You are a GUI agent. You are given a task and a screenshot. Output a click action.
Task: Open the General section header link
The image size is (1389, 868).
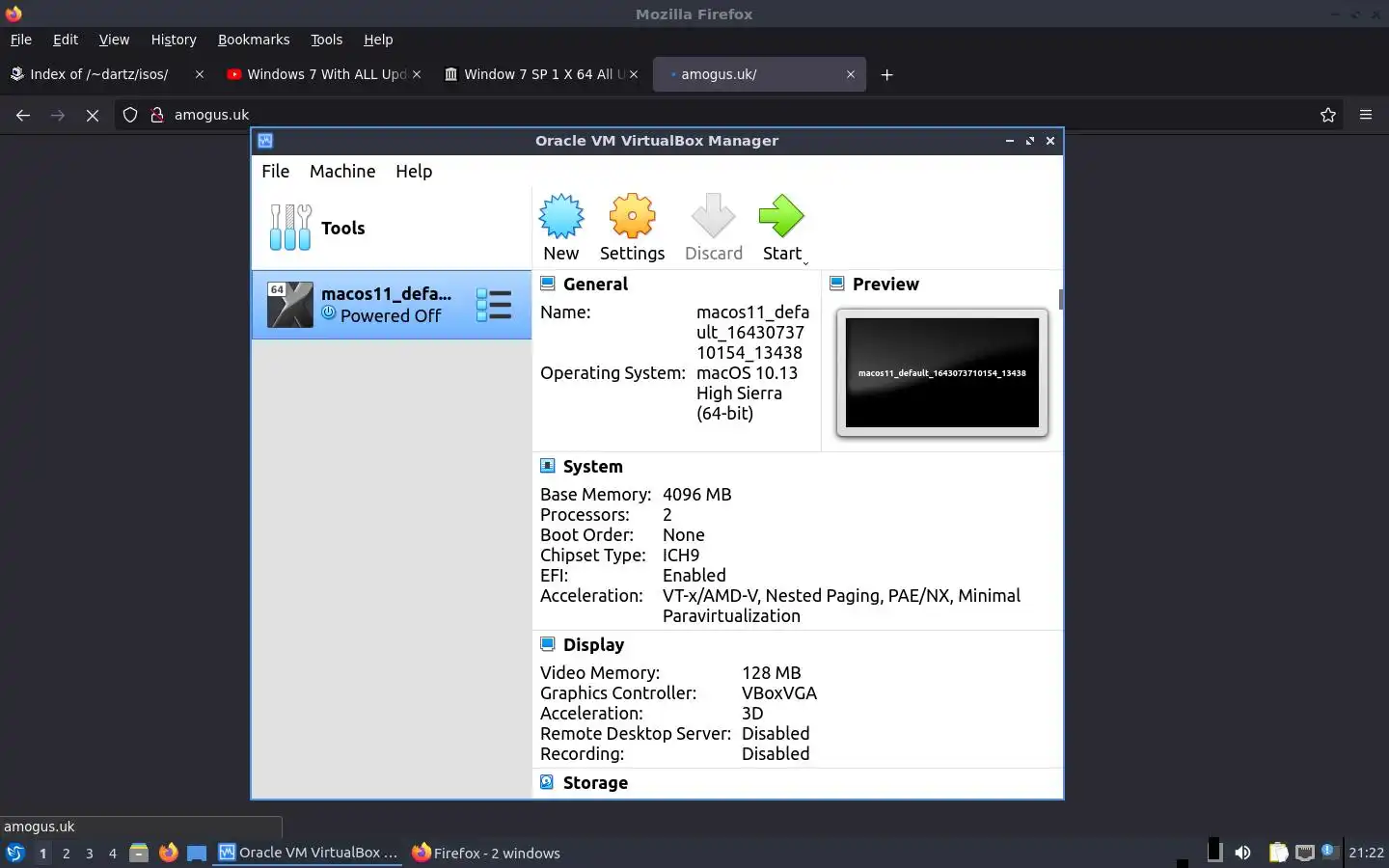[x=595, y=285]
